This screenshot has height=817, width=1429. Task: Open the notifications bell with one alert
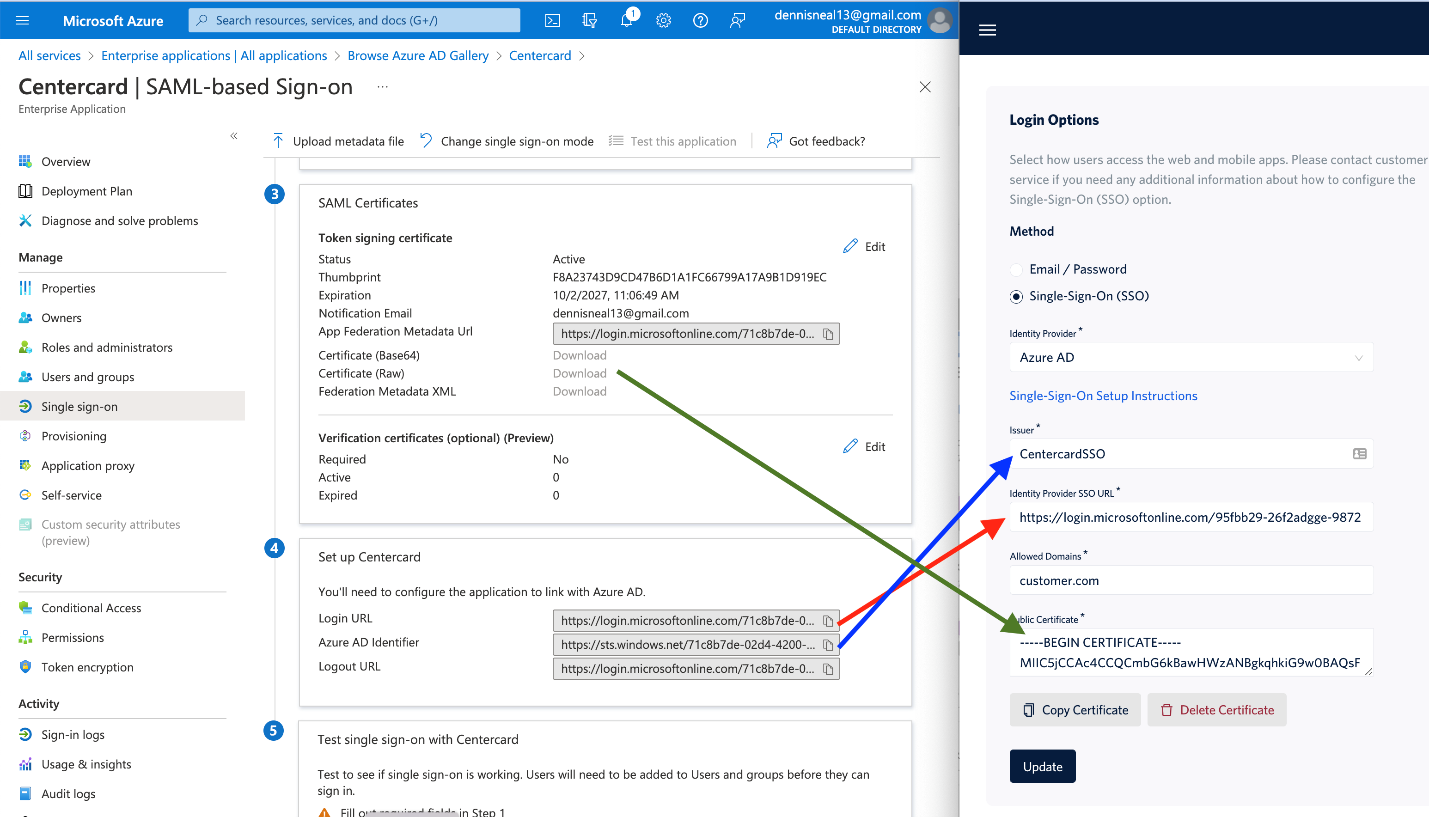[626, 19]
